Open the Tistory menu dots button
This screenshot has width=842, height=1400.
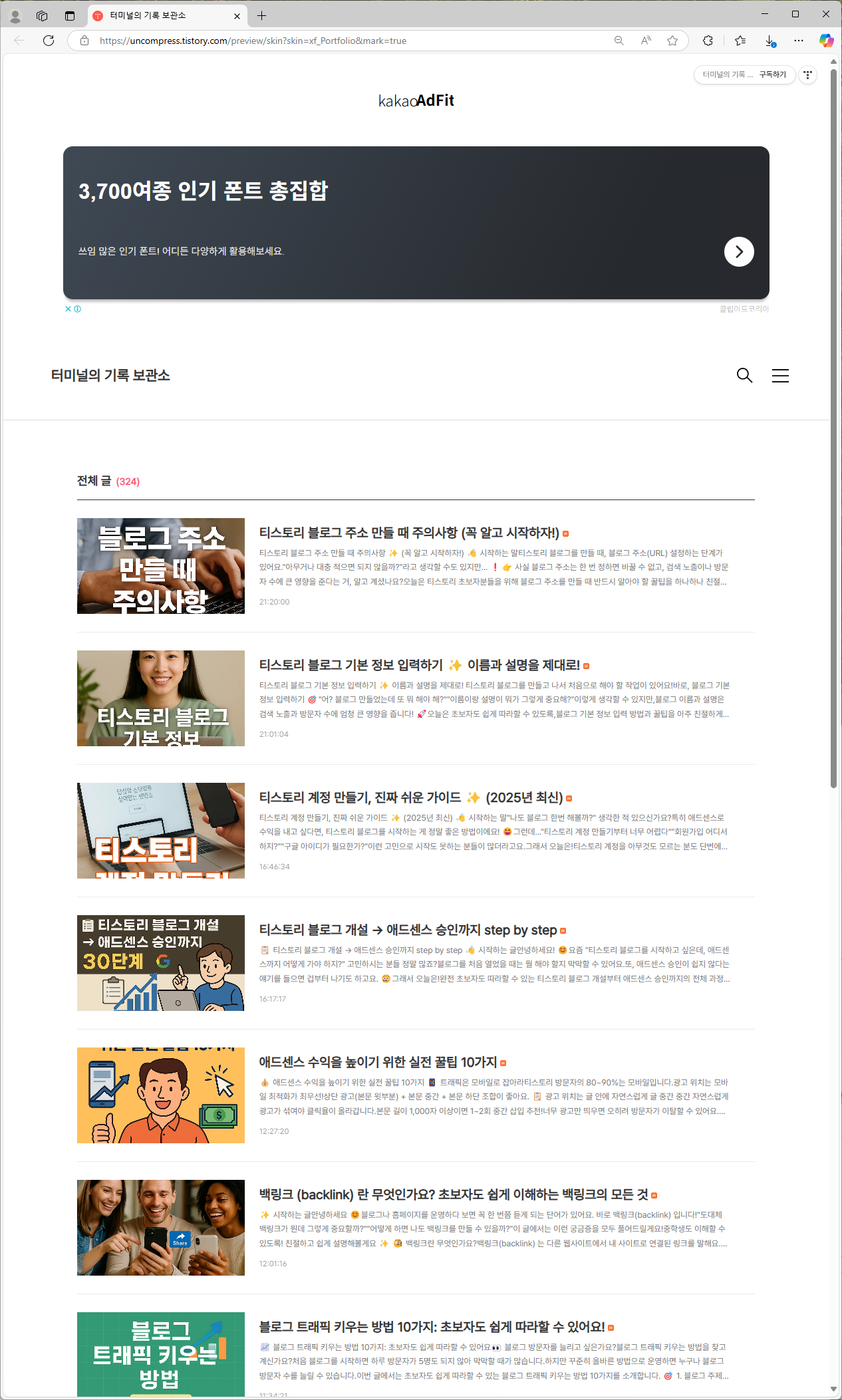click(807, 74)
